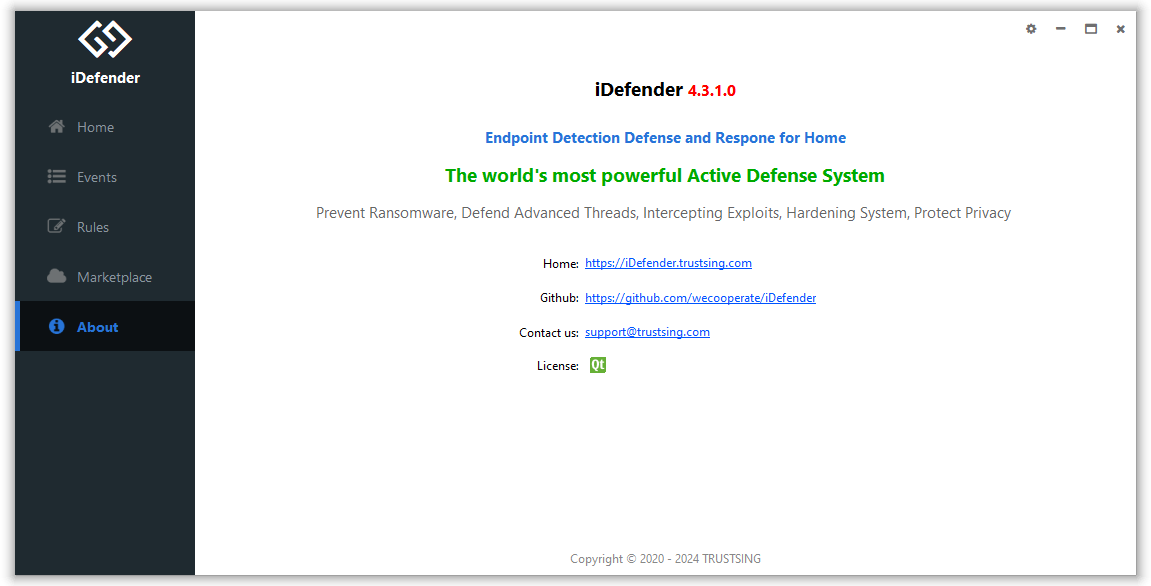Click the 'Home:' label beside the website link

click(561, 264)
